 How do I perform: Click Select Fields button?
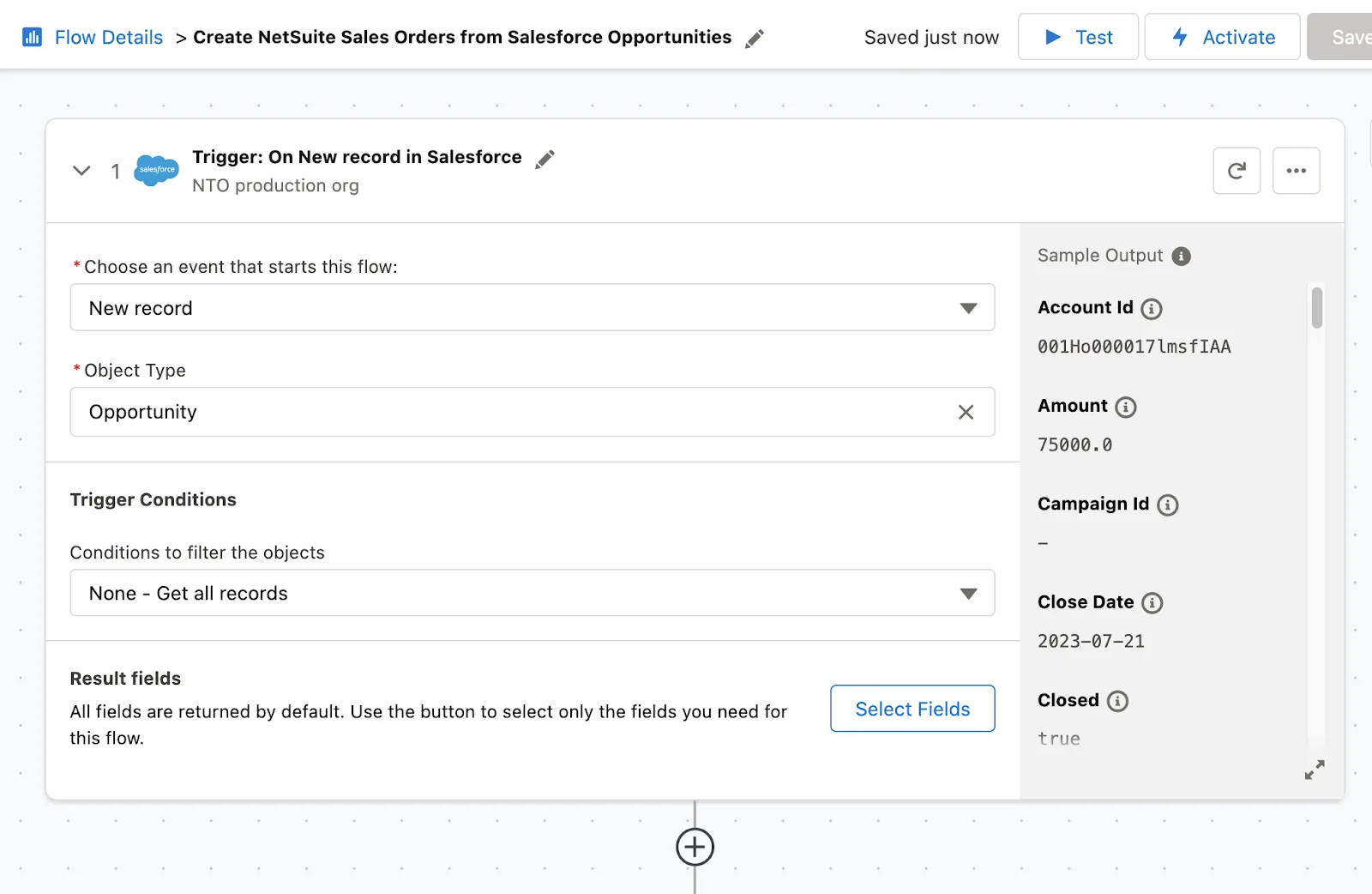click(x=912, y=709)
